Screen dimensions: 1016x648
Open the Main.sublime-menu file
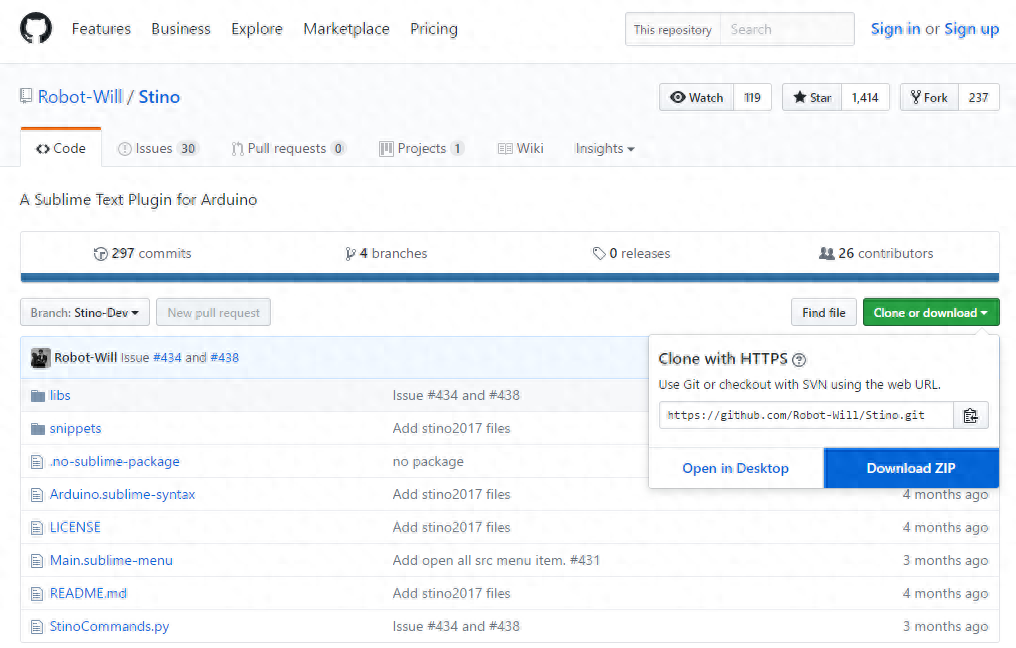tap(111, 561)
